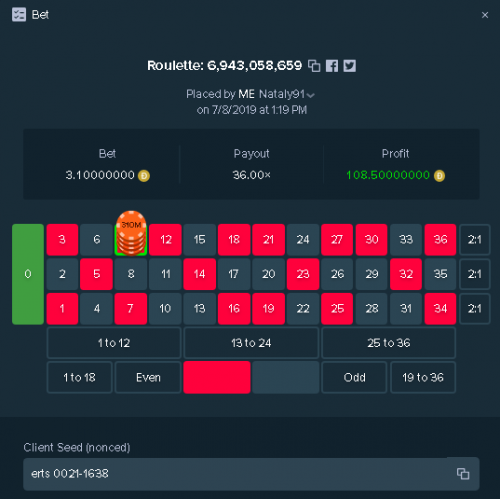Select the green 0 cell
This screenshot has height=499, width=500.
[28, 274]
